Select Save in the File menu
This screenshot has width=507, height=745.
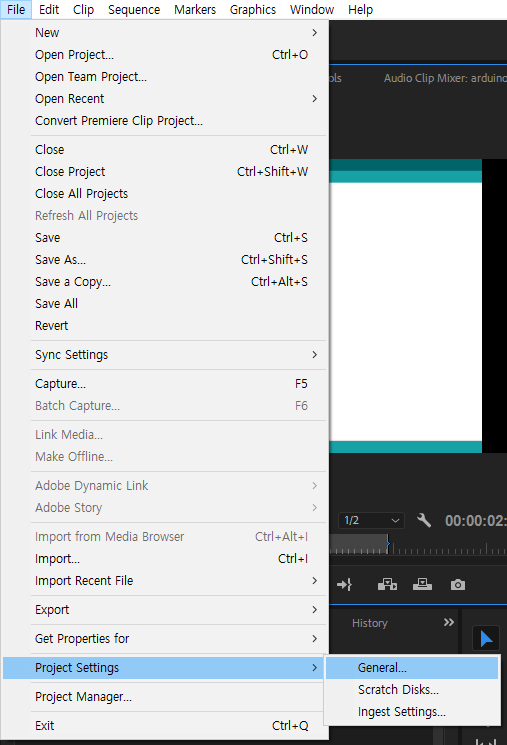click(x=164, y=238)
